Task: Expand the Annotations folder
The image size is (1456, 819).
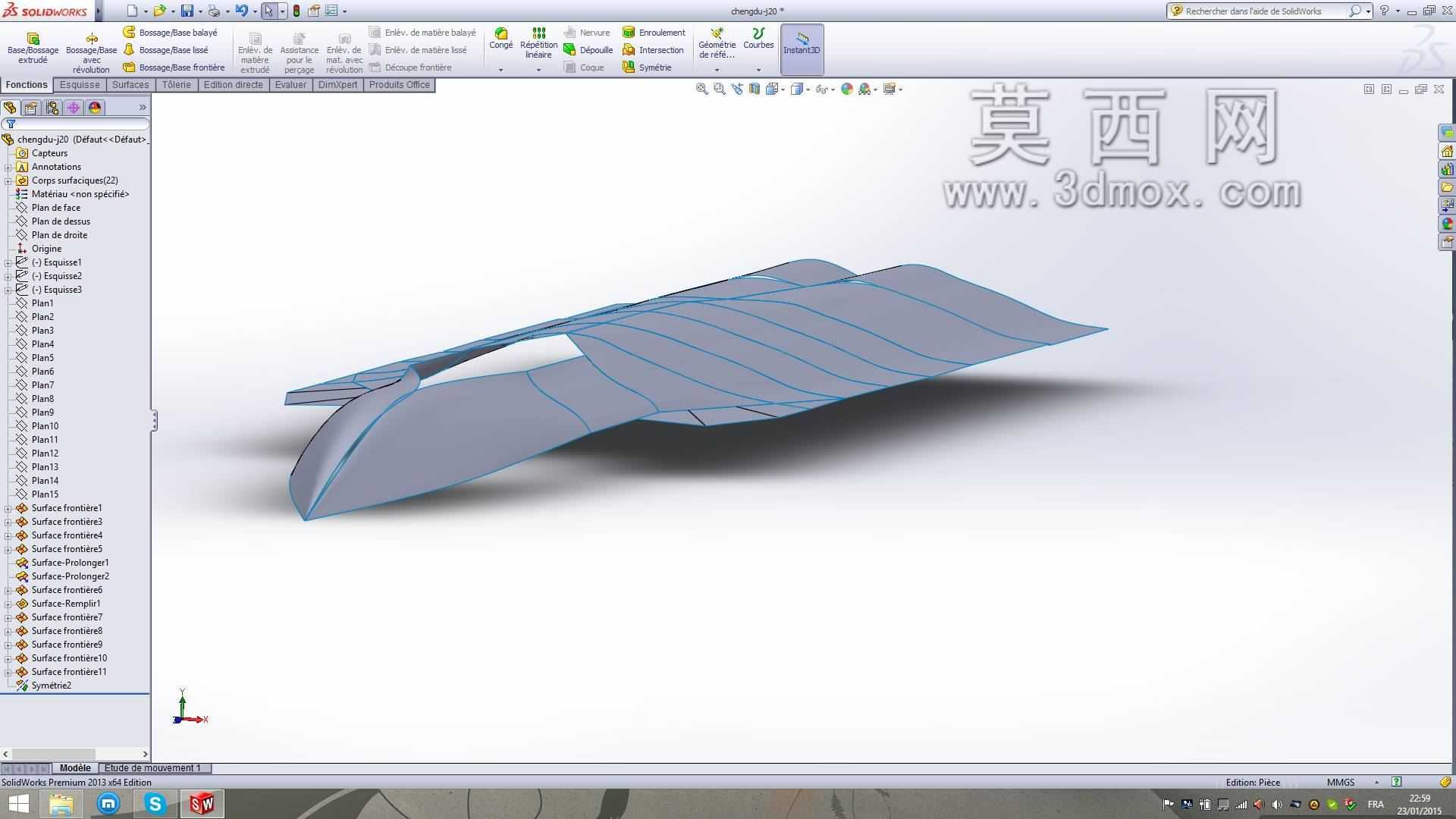Action: tap(8, 167)
